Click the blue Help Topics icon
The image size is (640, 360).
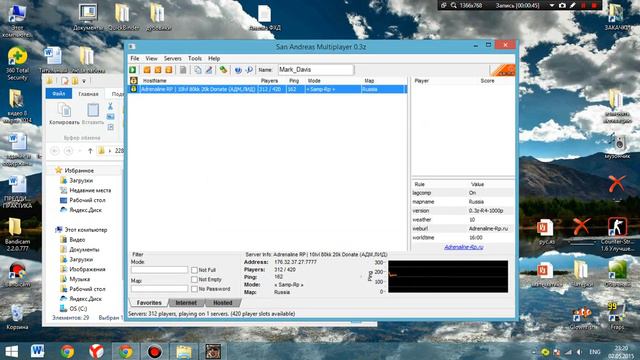(x=238, y=70)
